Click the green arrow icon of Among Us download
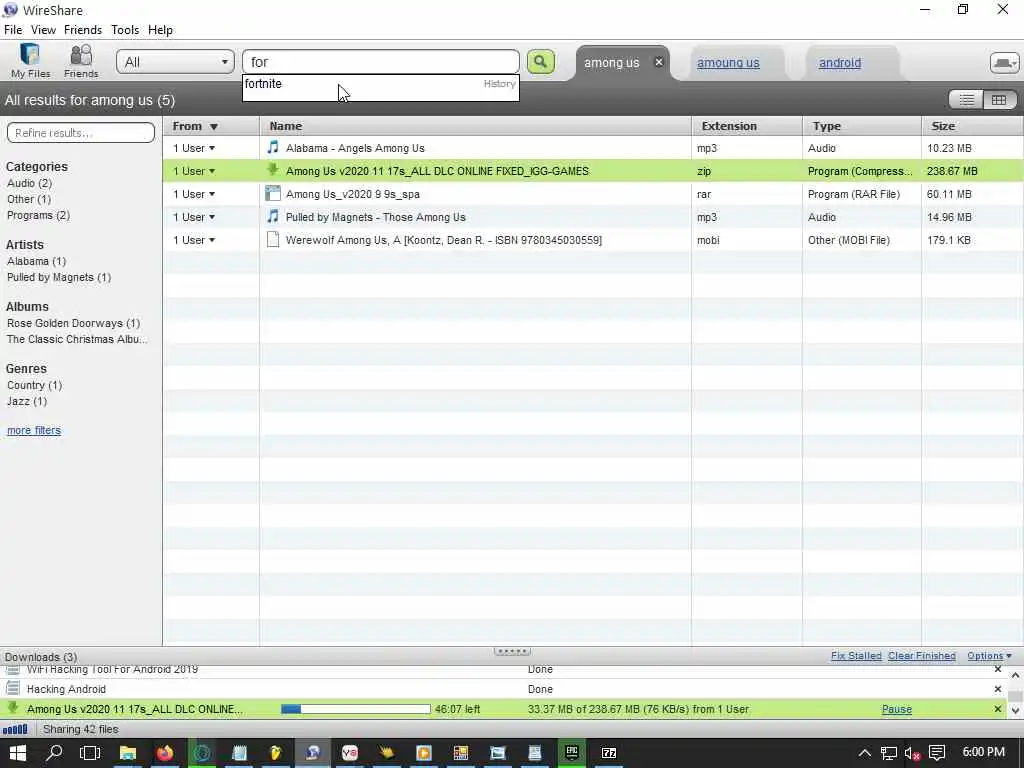1024x768 pixels. (12, 709)
